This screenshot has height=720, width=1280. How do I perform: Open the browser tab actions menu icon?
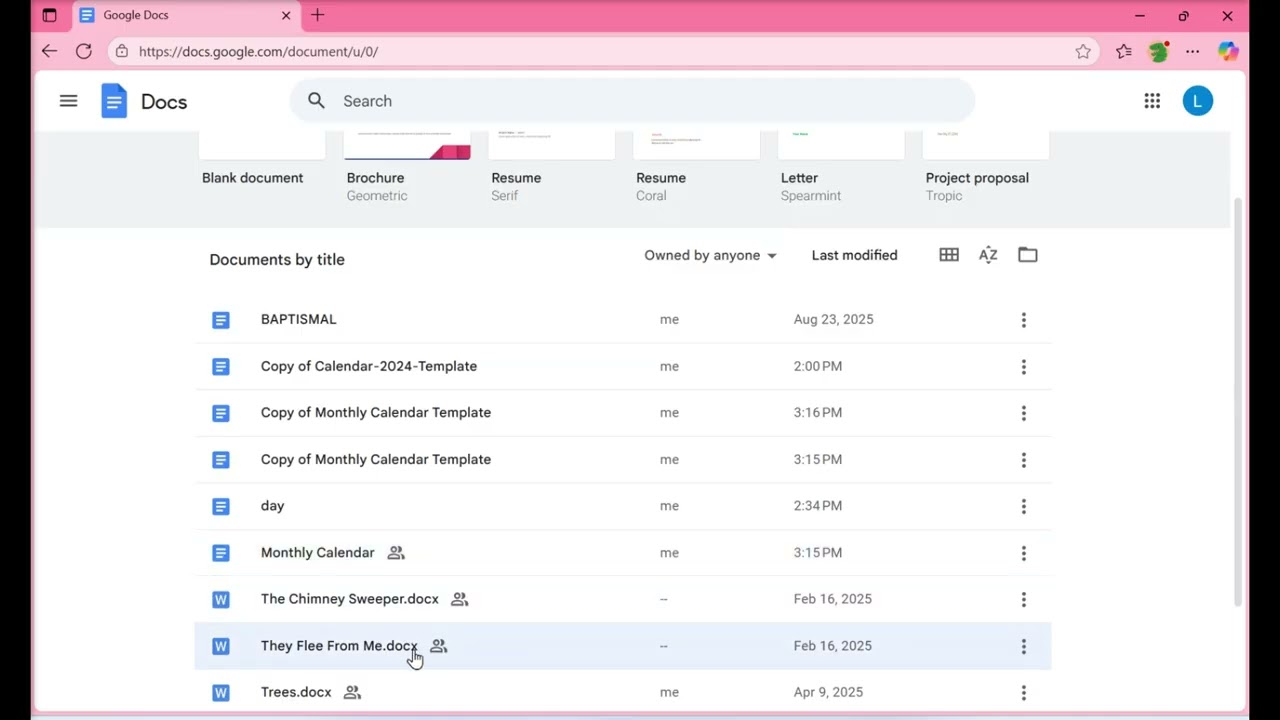[49, 15]
